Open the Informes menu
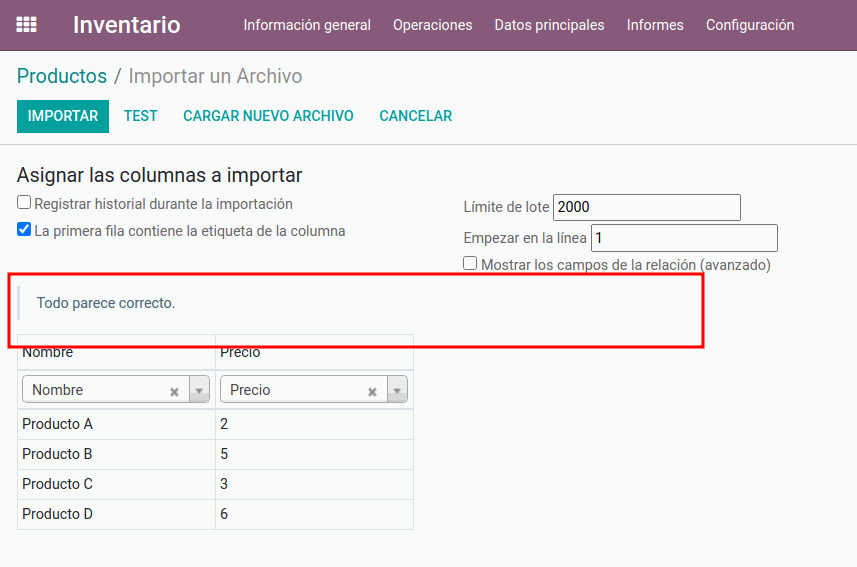 click(x=655, y=25)
